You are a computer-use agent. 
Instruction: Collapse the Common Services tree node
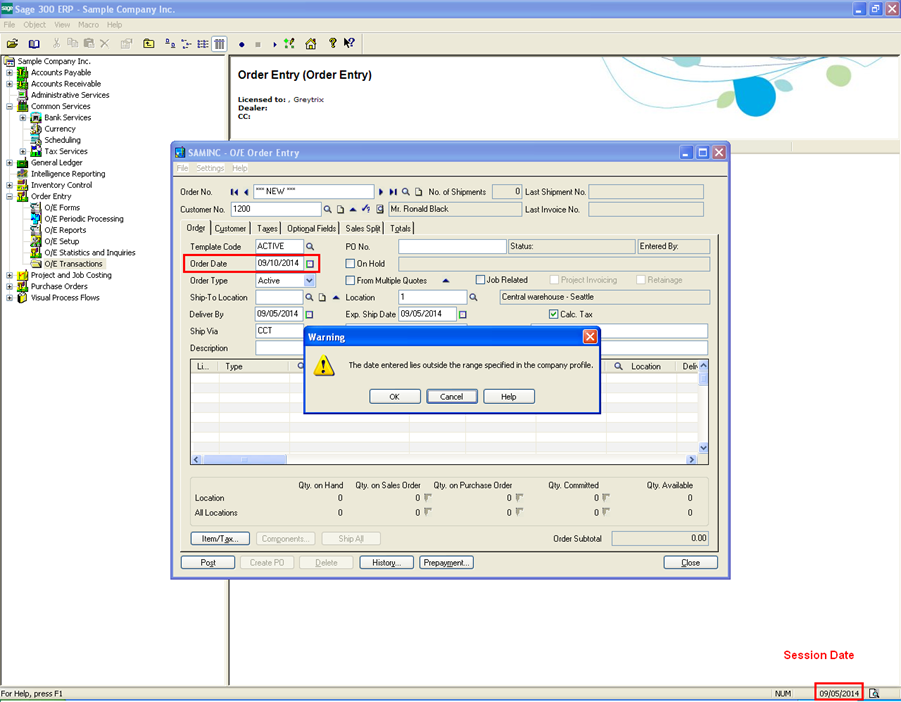(9, 106)
